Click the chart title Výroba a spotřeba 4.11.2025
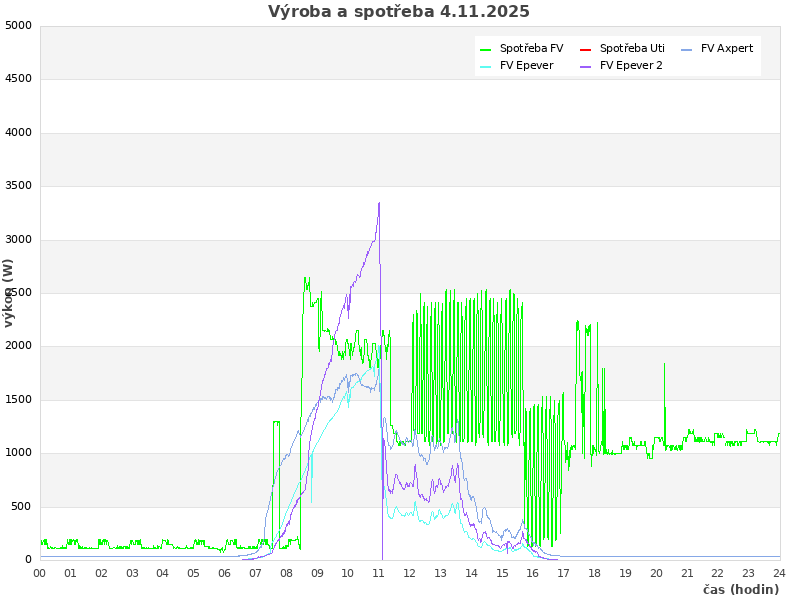The image size is (800, 600). 399,12
